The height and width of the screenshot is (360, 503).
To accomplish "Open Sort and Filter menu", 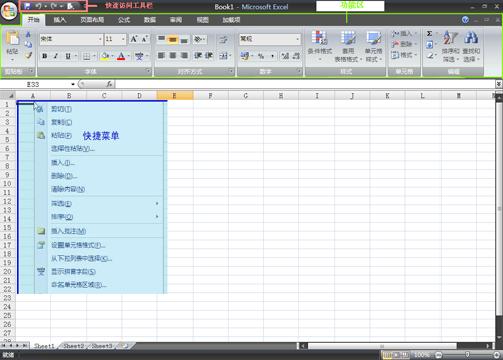I will pos(451,46).
